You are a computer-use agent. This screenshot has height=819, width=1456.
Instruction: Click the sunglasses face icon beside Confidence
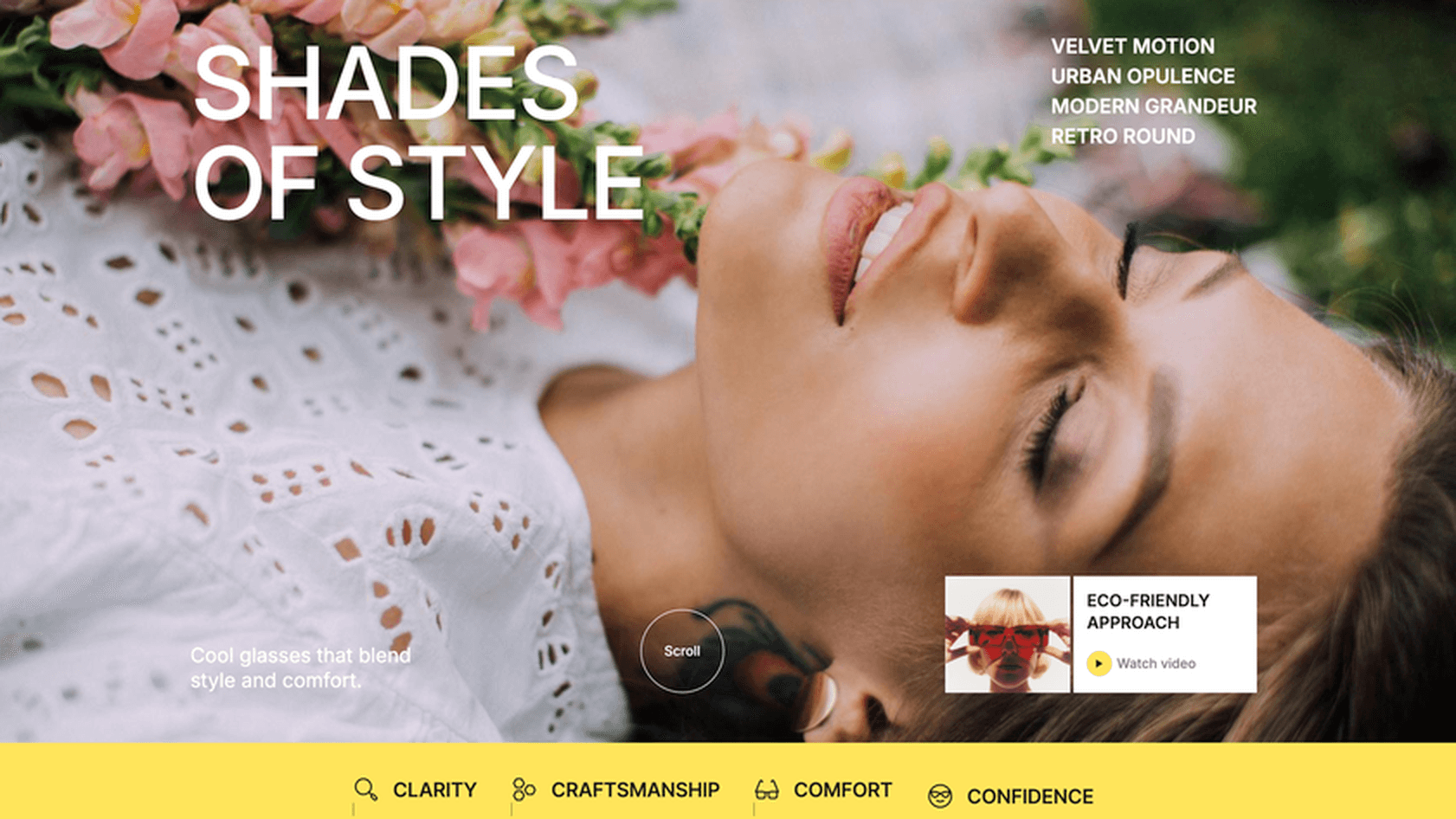[940, 796]
